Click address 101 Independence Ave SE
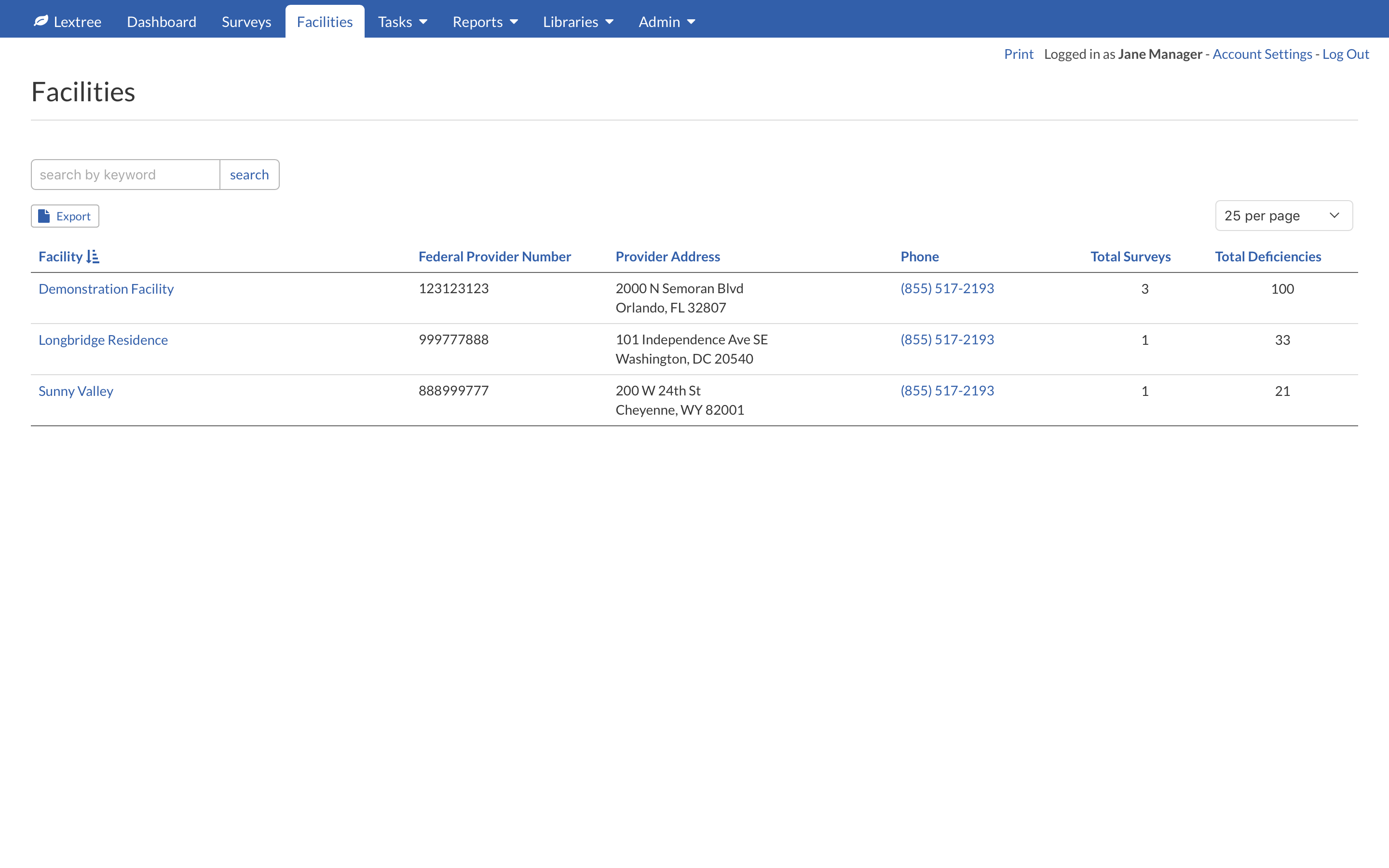Viewport: 1389px width, 868px height. pyautogui.click(x=692, y=339)
